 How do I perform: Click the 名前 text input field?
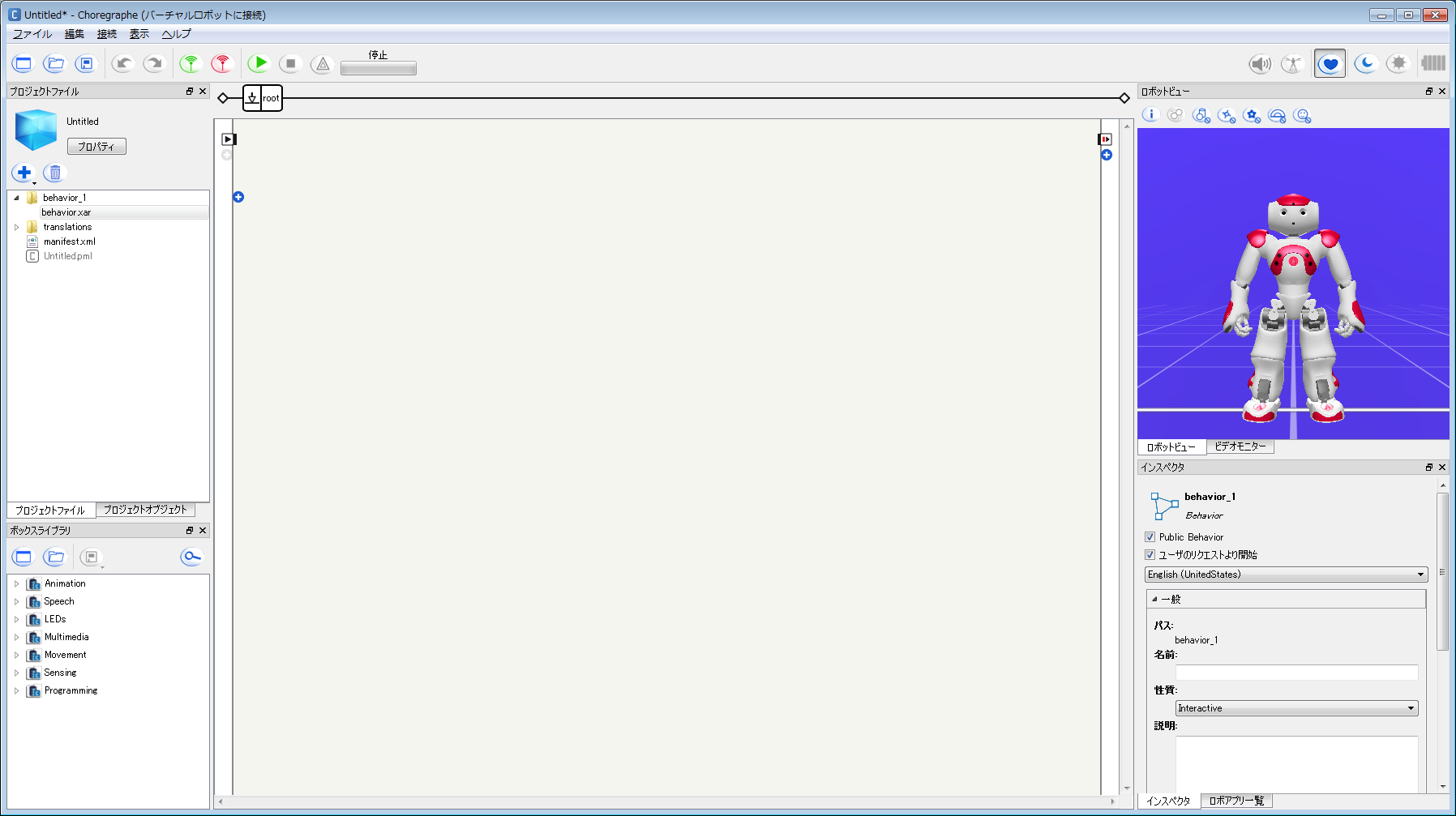(x=1296, y=673)
